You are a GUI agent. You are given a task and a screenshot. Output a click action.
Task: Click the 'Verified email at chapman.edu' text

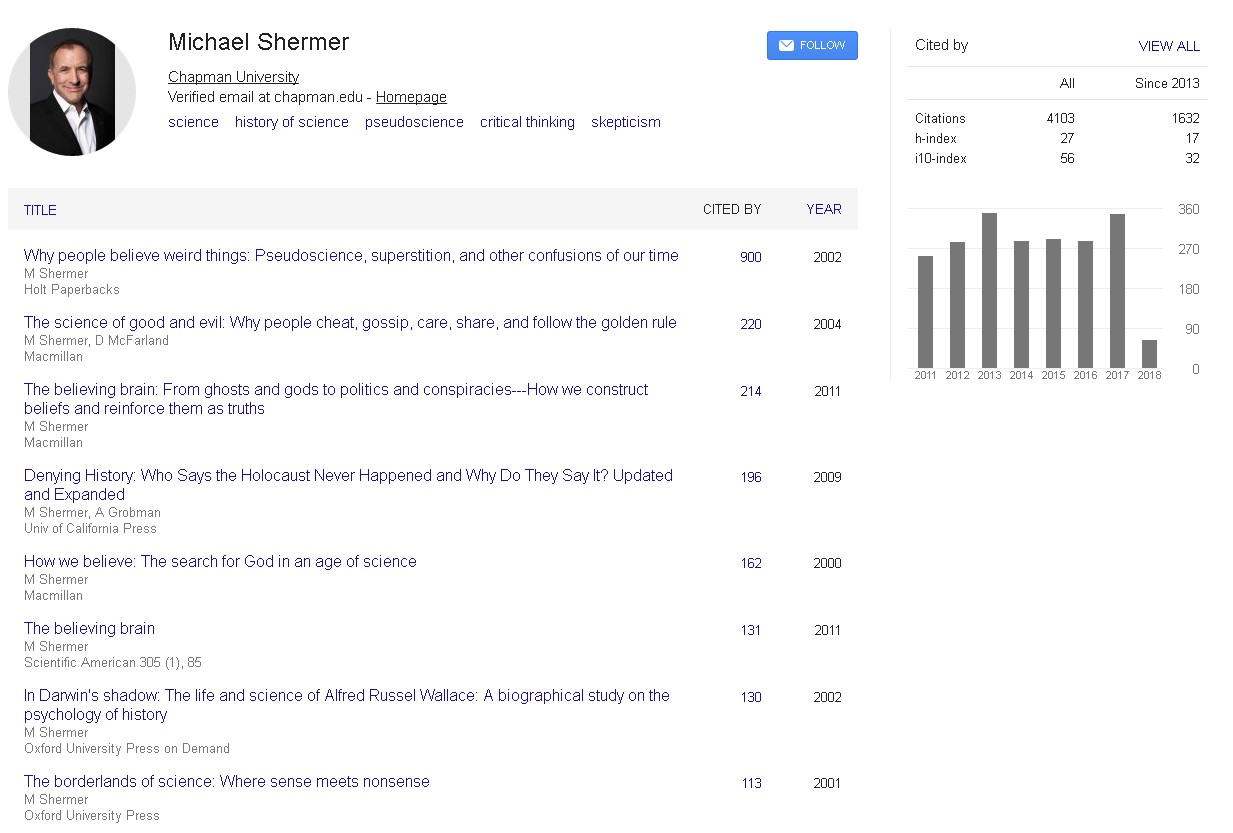[x=265, y=97]
